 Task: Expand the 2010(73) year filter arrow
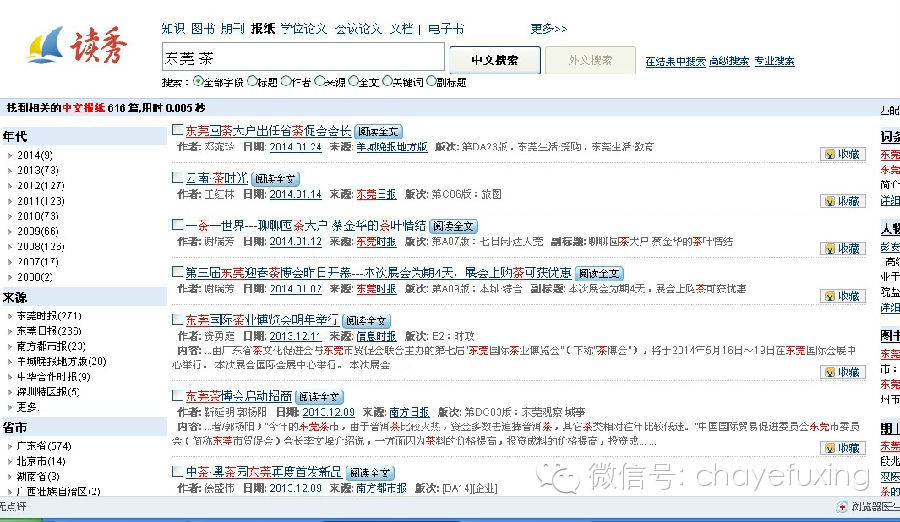click(x=10, y=216)
